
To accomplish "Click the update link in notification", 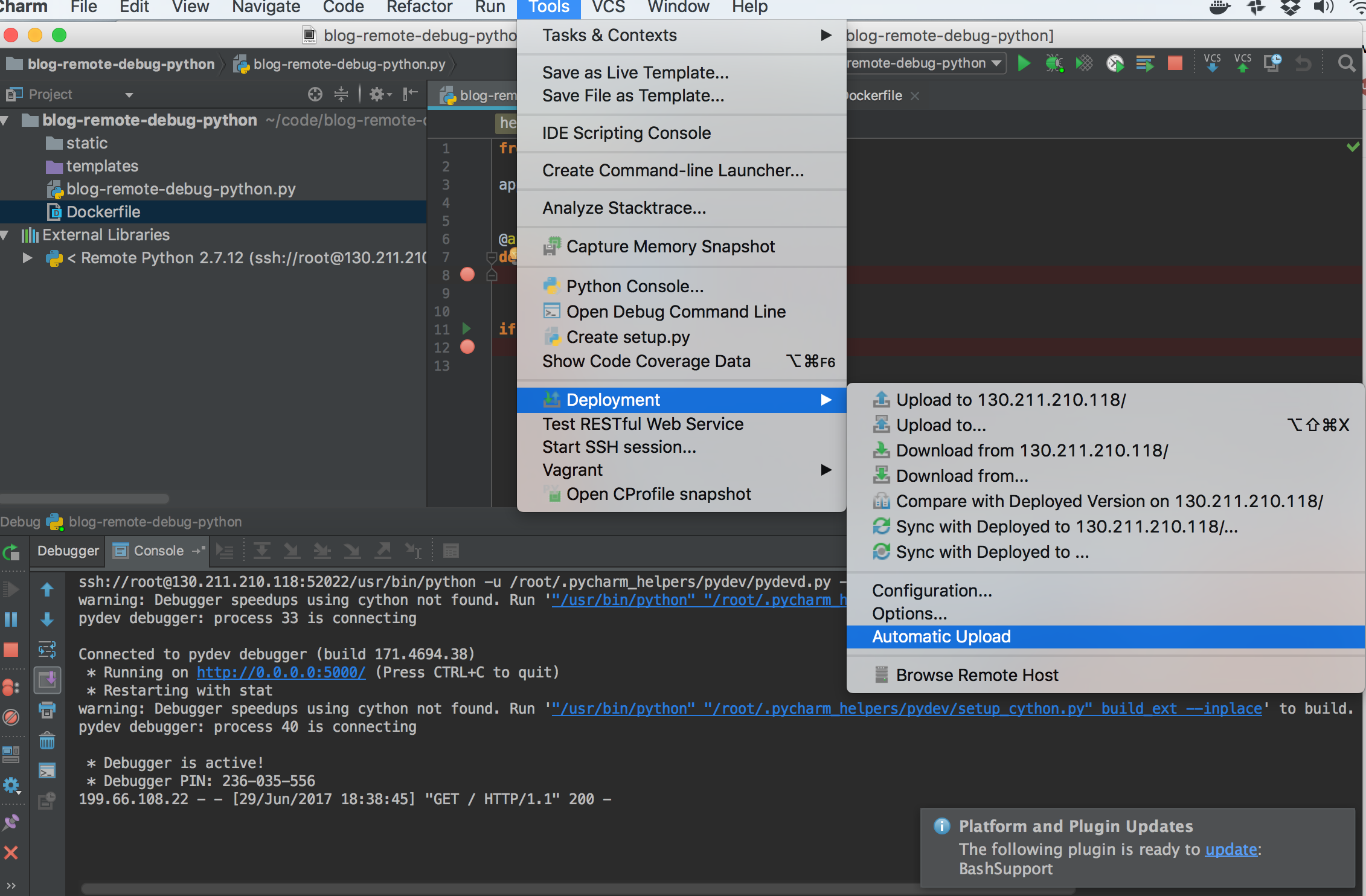I will [1231, 849].
